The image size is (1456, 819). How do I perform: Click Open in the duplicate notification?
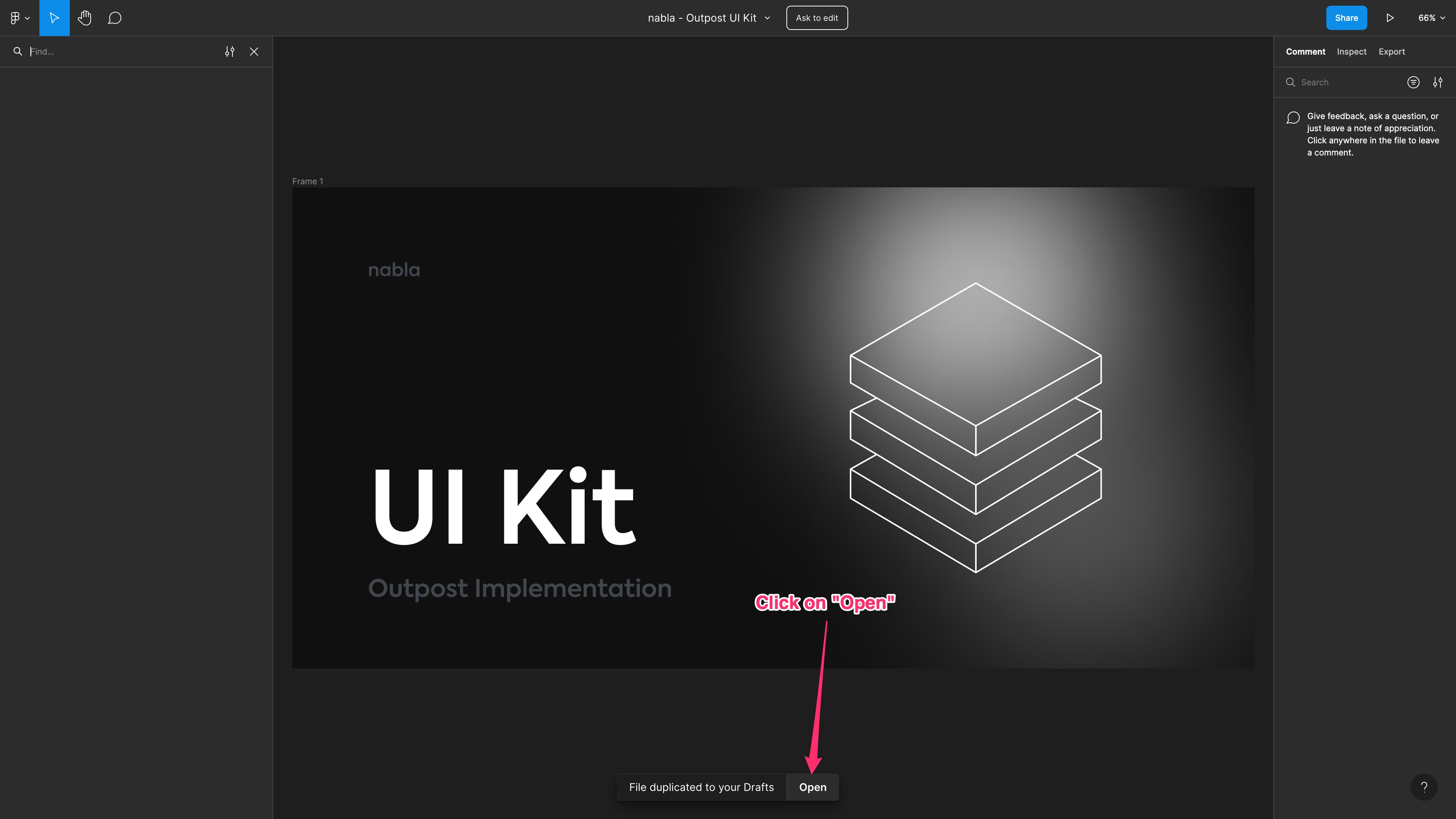click(812, 787)
